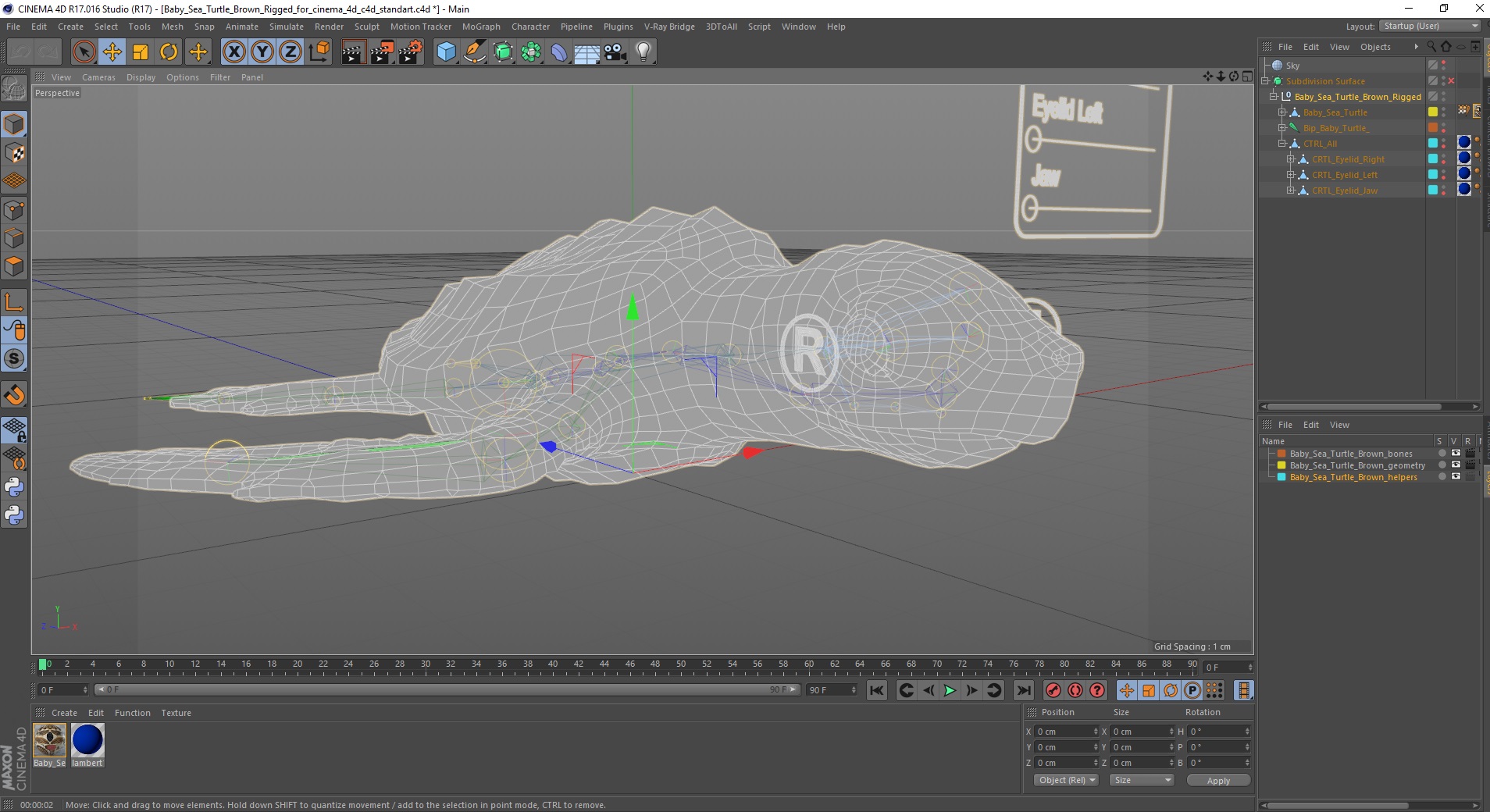1490x812 pixels.
Task: Toggle X-axis lock button
Action: [233, 52]
